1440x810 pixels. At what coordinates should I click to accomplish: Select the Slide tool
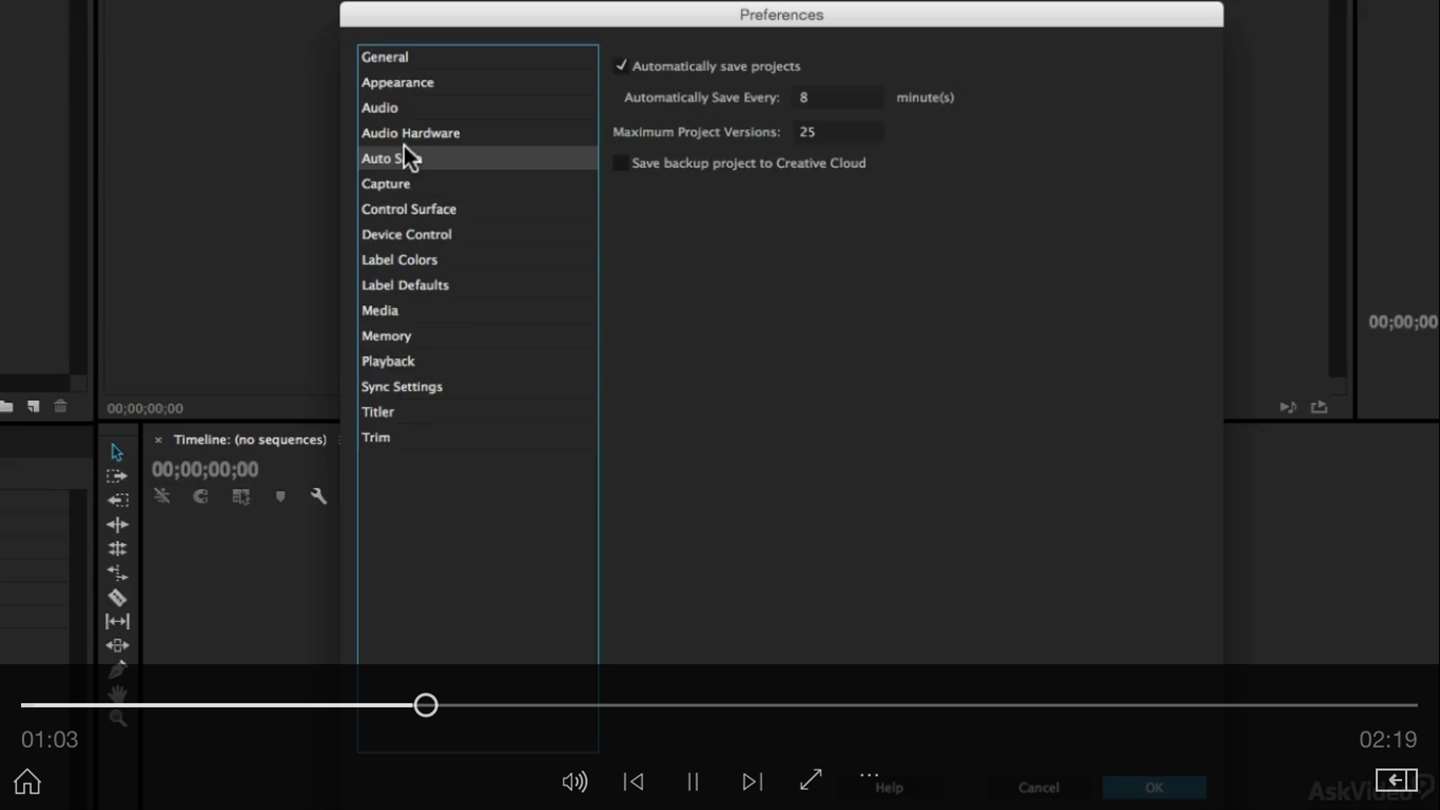click(117, 645)
